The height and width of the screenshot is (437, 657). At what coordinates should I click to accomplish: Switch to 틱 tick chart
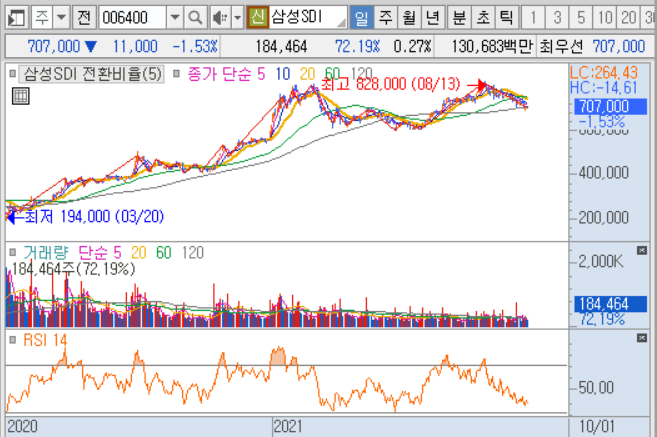point(507,18)
